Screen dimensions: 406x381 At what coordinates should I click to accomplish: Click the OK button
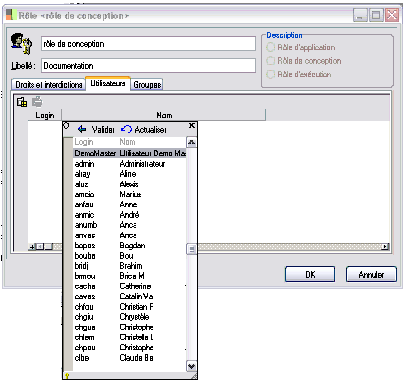point(310,274)
